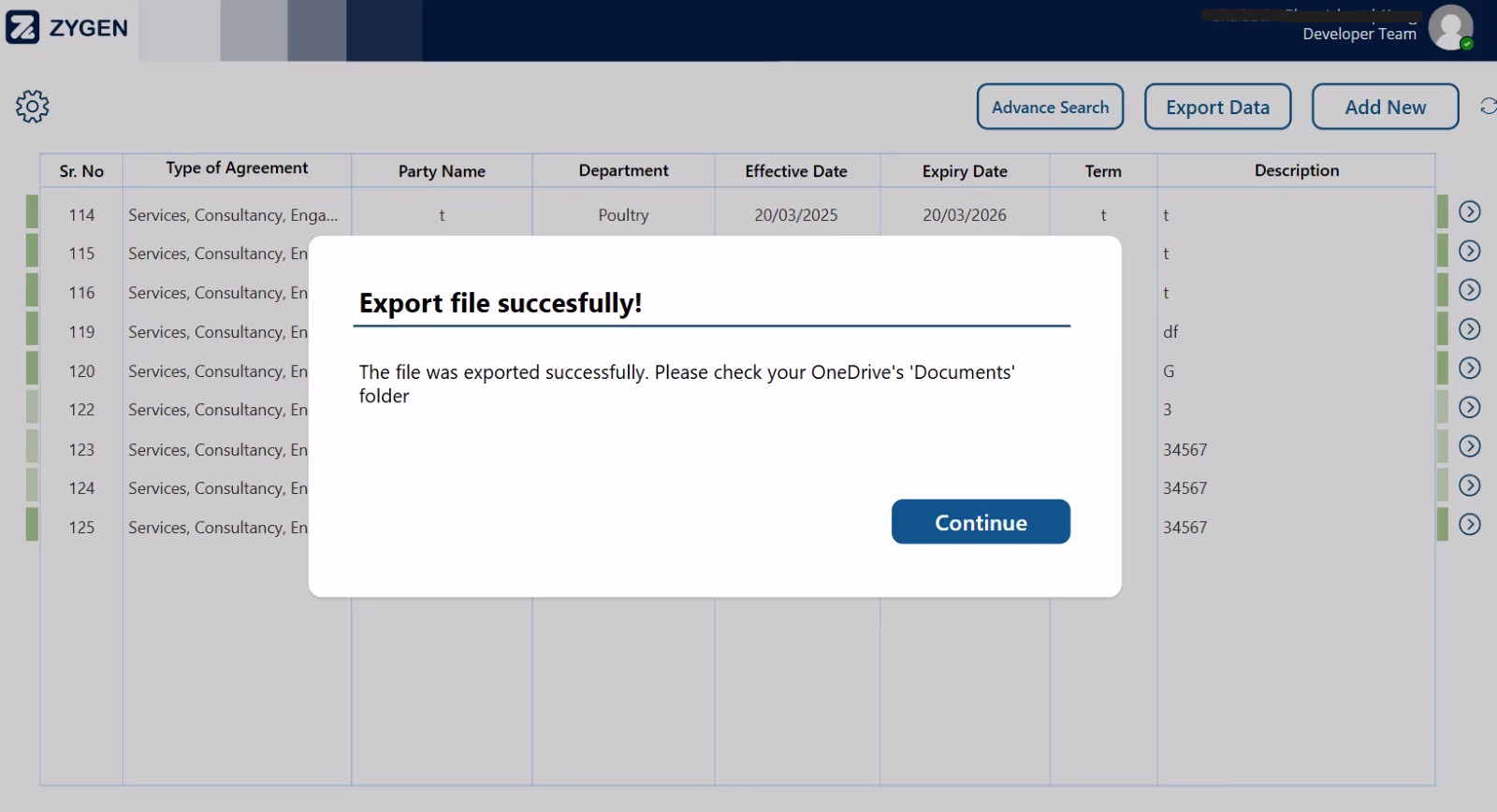Open details arrow for row 124
Image resolution: width=1497 pixels, height=812 pixels.
pyautogui.click(x=1470, y=486)
